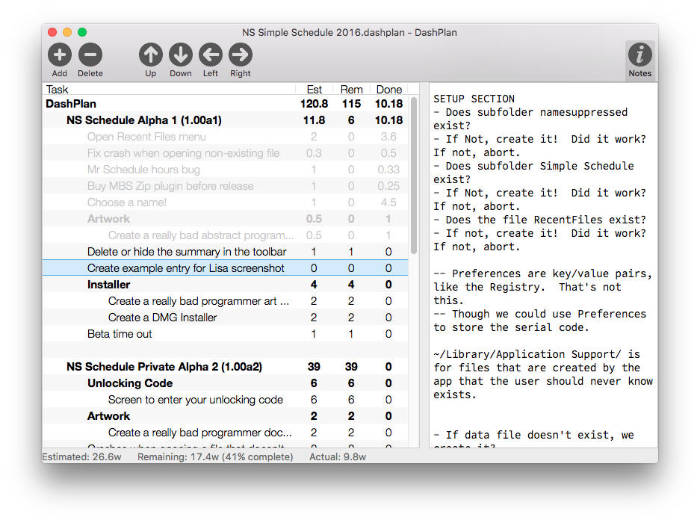Click the Done column header
This screenshot has width=700, height=523.
(389, 89)
